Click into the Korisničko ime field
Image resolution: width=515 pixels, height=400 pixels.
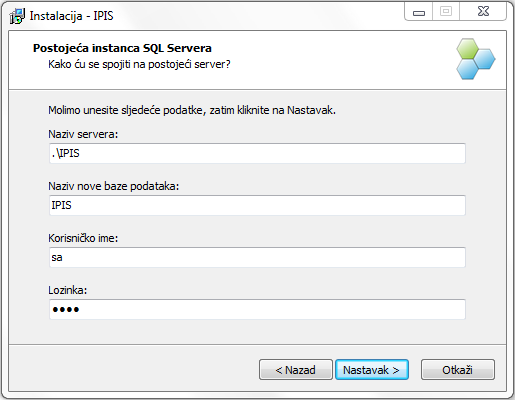[x=257, y=257]
